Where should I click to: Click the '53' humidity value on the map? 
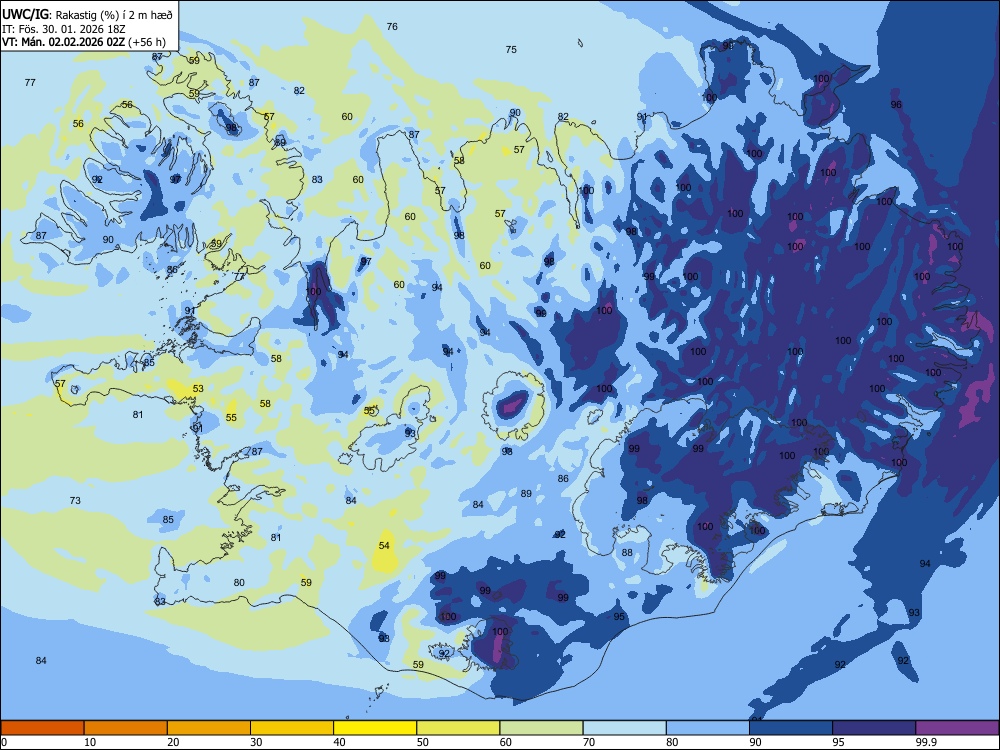(198, 388)
